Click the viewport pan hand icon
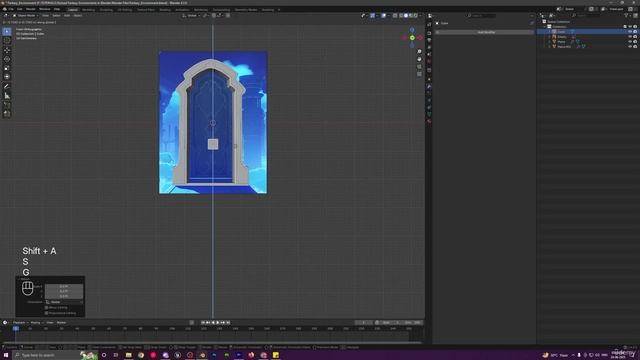The image size is (640, 360). [x=419, y=59]
